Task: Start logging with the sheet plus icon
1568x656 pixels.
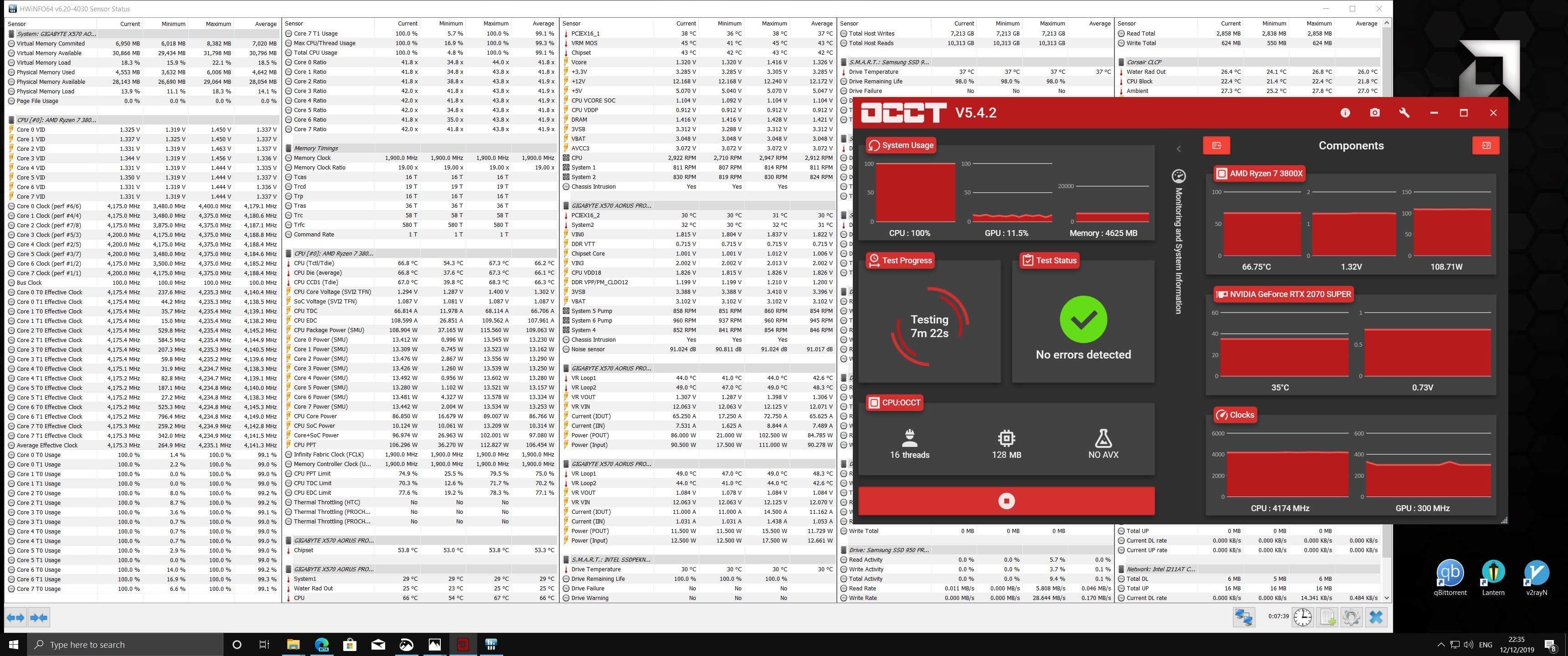Action: tap(1327, 617)
